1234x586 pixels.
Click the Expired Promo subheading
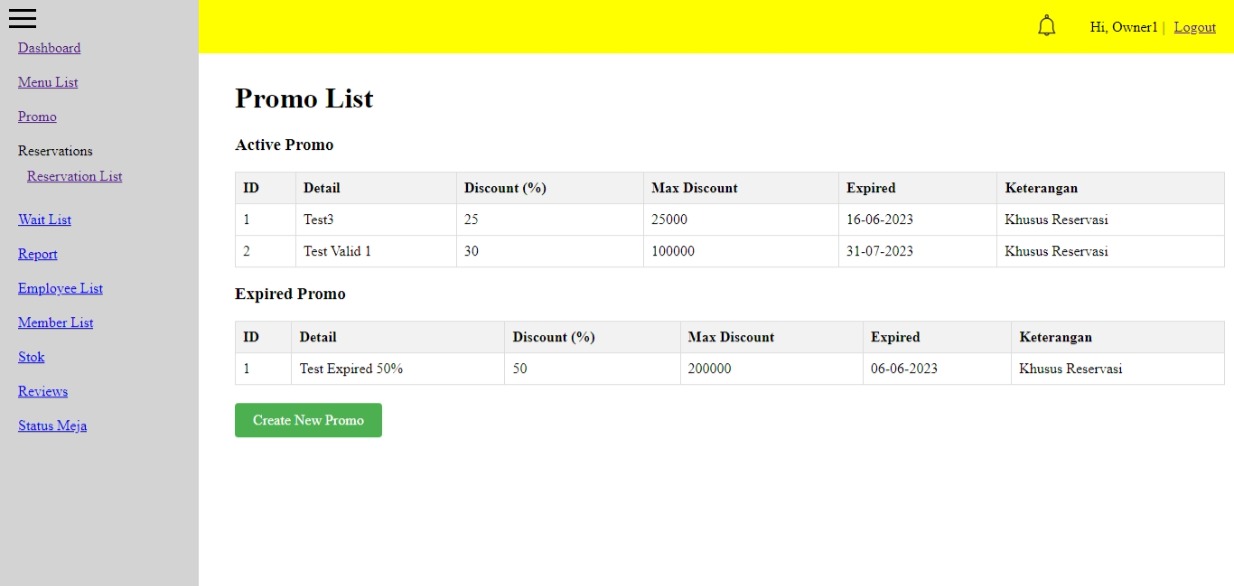coord(290,294)
